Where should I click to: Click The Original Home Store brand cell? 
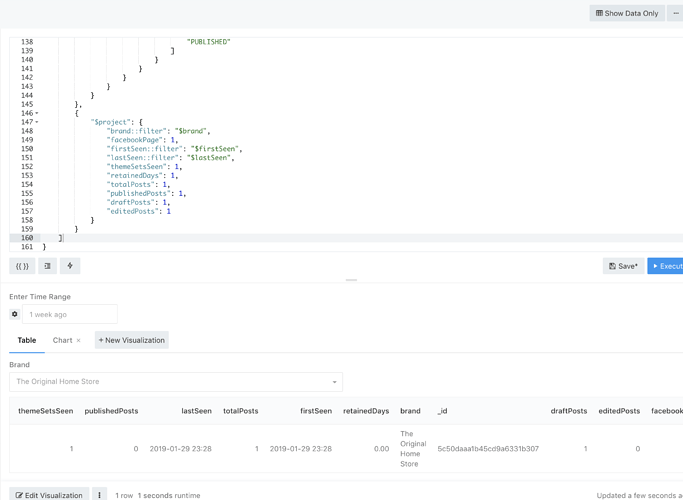pos(413,449)
